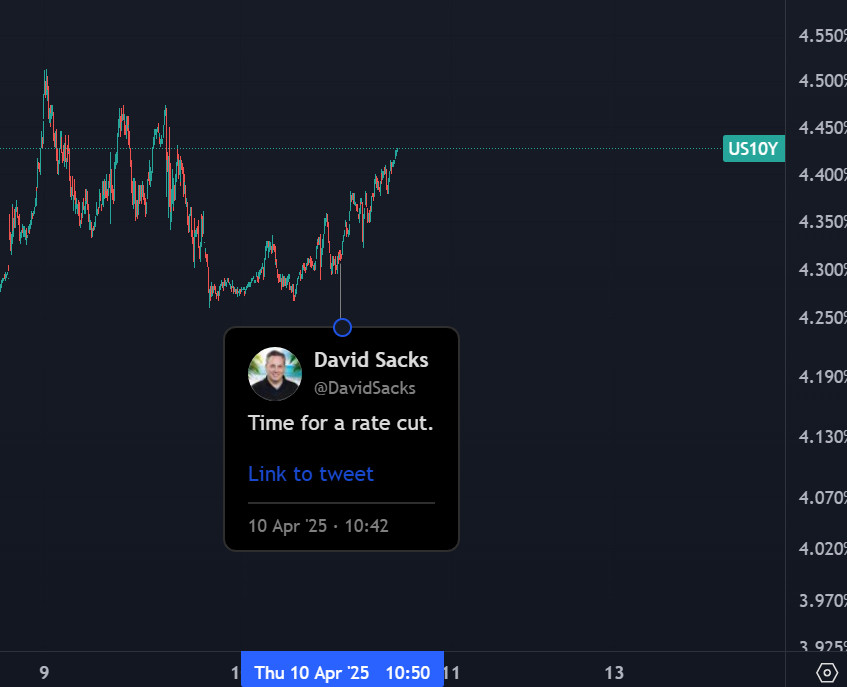The width and height of the screenshot is (847, 687).
Task: Click the 11 date on time axis
Action: click(452, 673)
